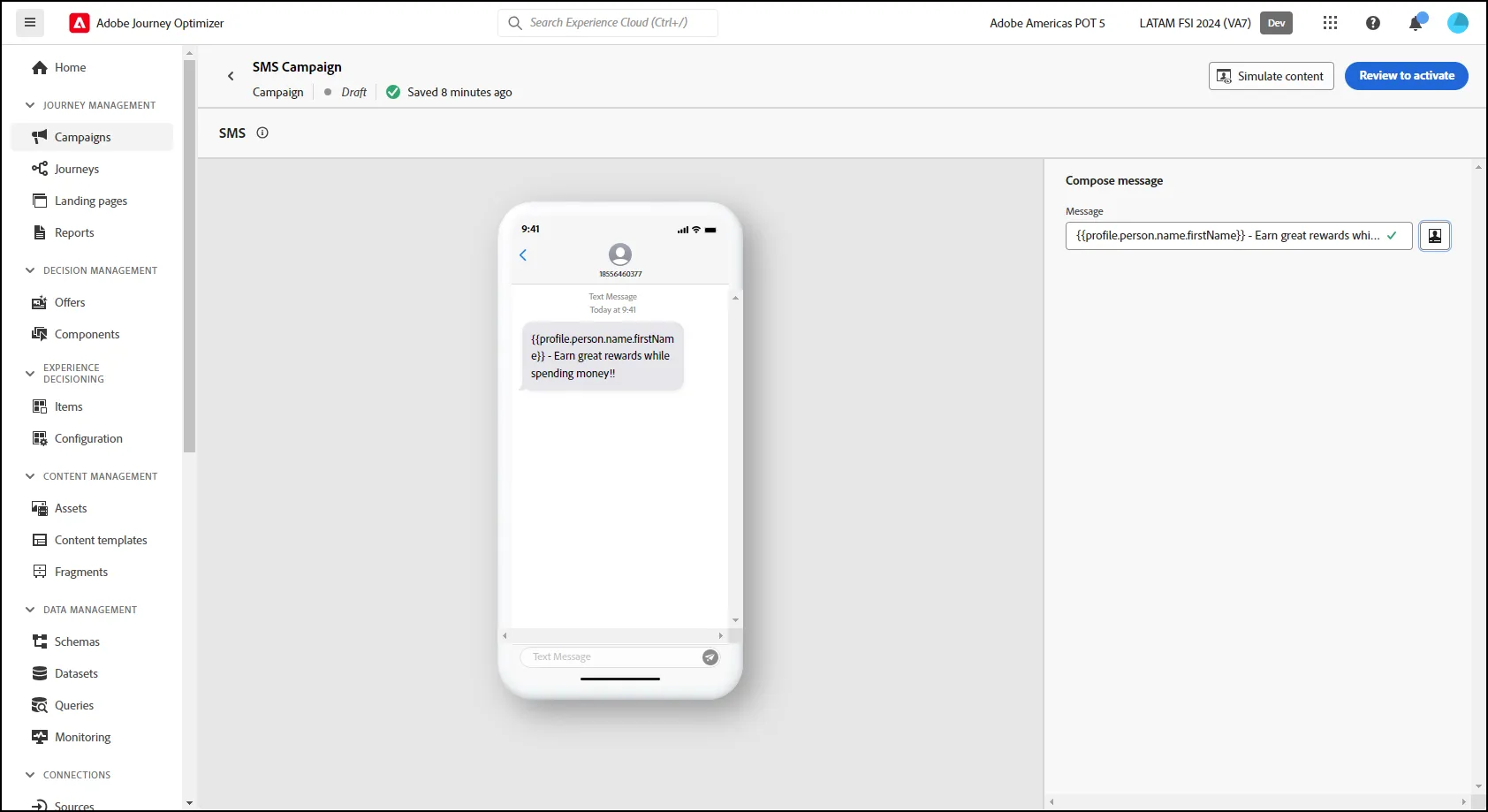Image resolution: width=1488 pixels, height=812 pixels.
Task: Click the Message input field
Action: [x=1238, y=236]
